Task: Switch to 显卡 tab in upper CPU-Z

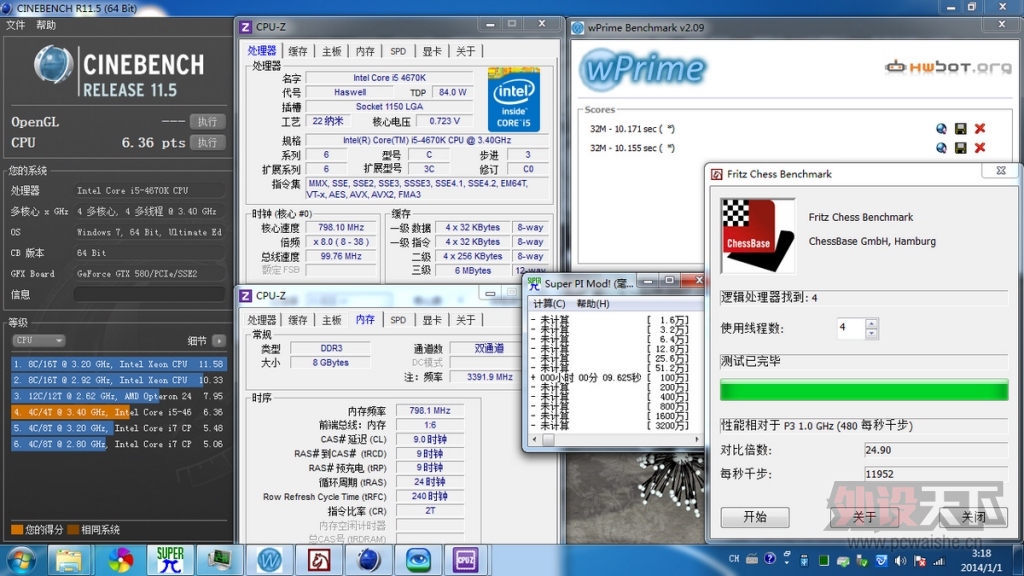Action: click(x=432, y=51)
